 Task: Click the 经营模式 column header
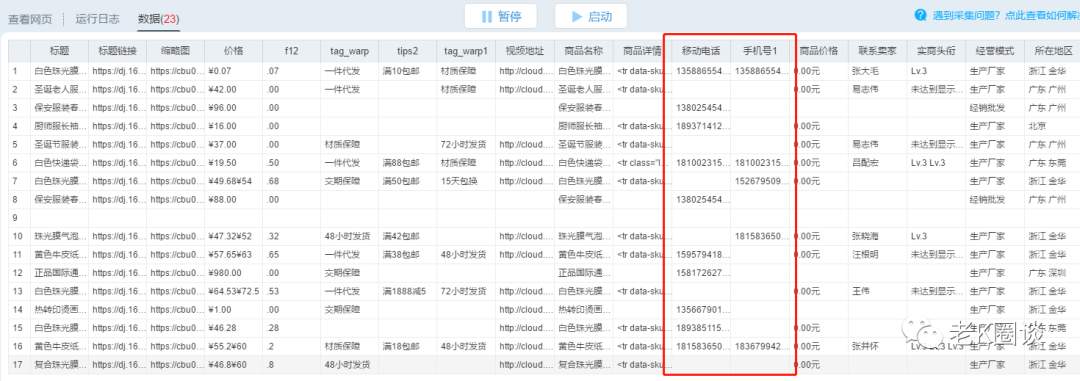(994, 50)
